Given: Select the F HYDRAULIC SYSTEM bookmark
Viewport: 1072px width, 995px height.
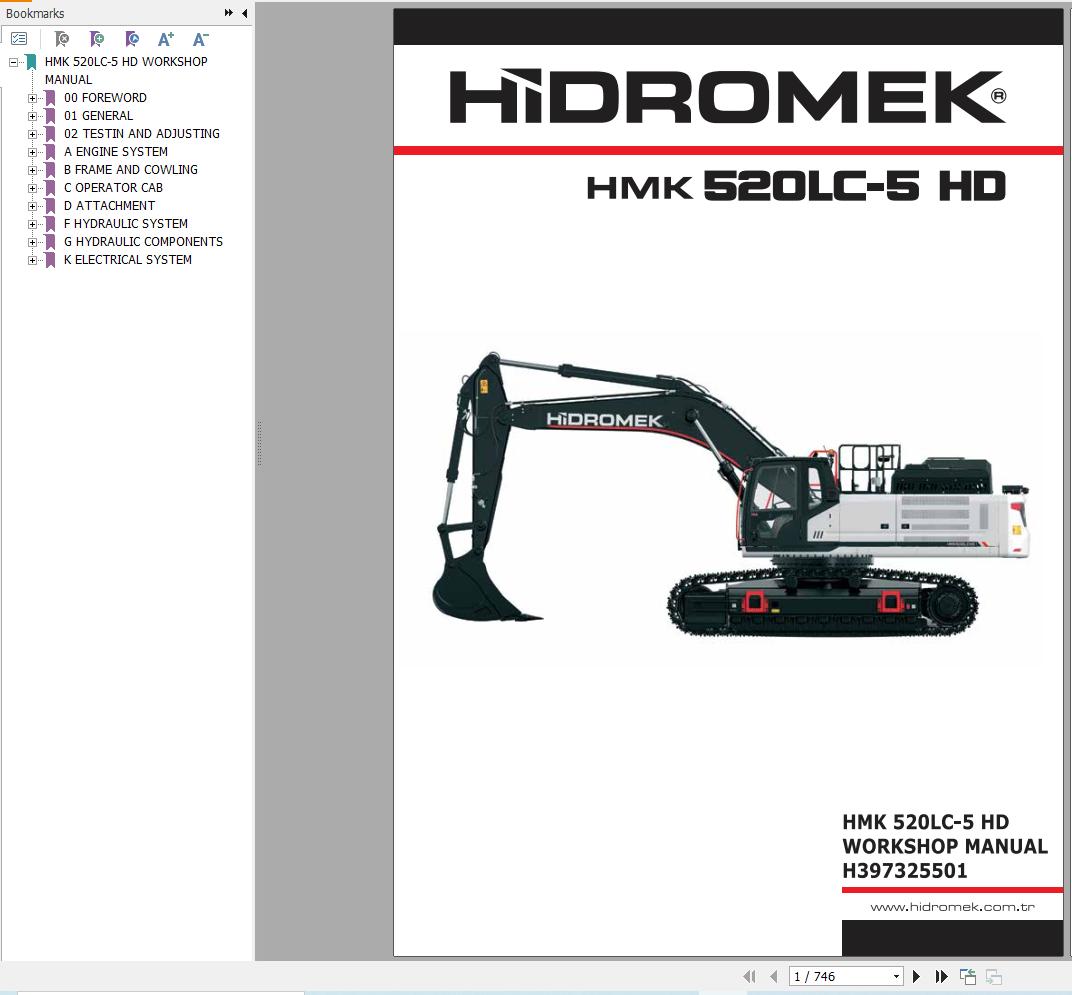Looking at the screenshot, I should tap(126, 224).
